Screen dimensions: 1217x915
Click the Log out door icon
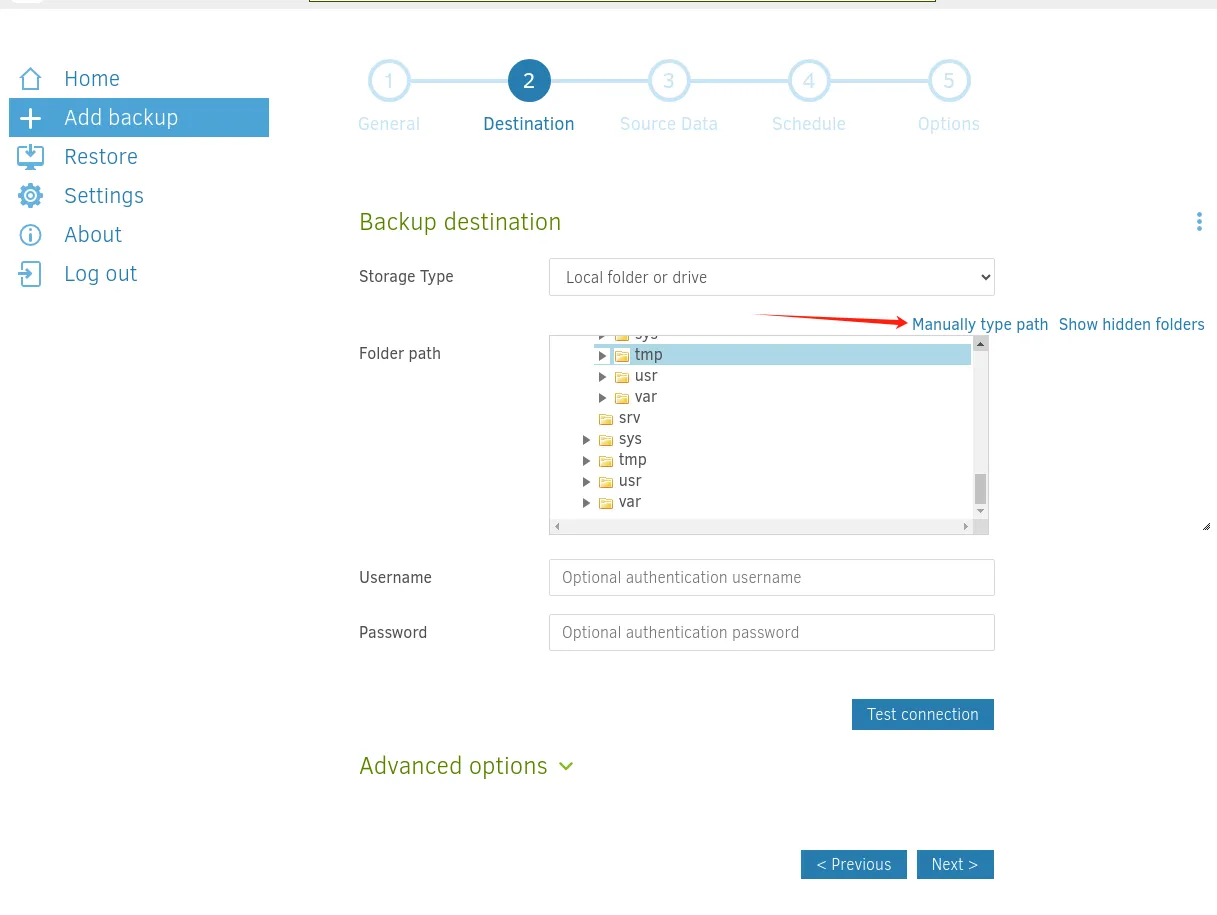tap(31, 274)
